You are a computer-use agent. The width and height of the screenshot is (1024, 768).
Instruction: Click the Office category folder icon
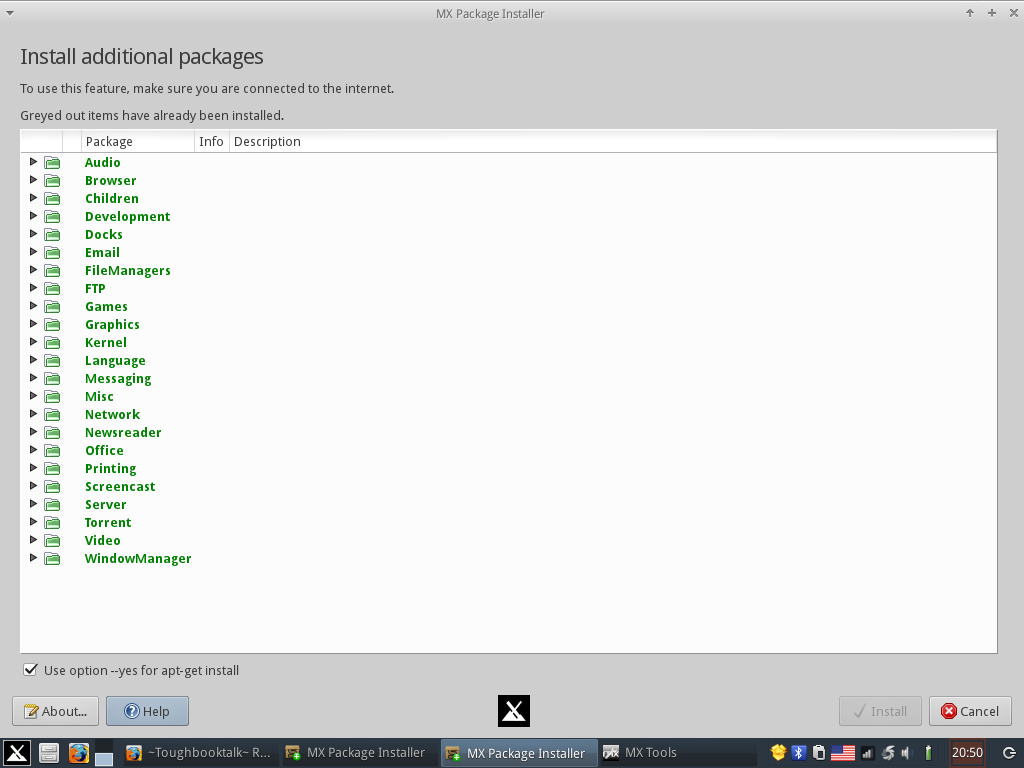(52, 451)
